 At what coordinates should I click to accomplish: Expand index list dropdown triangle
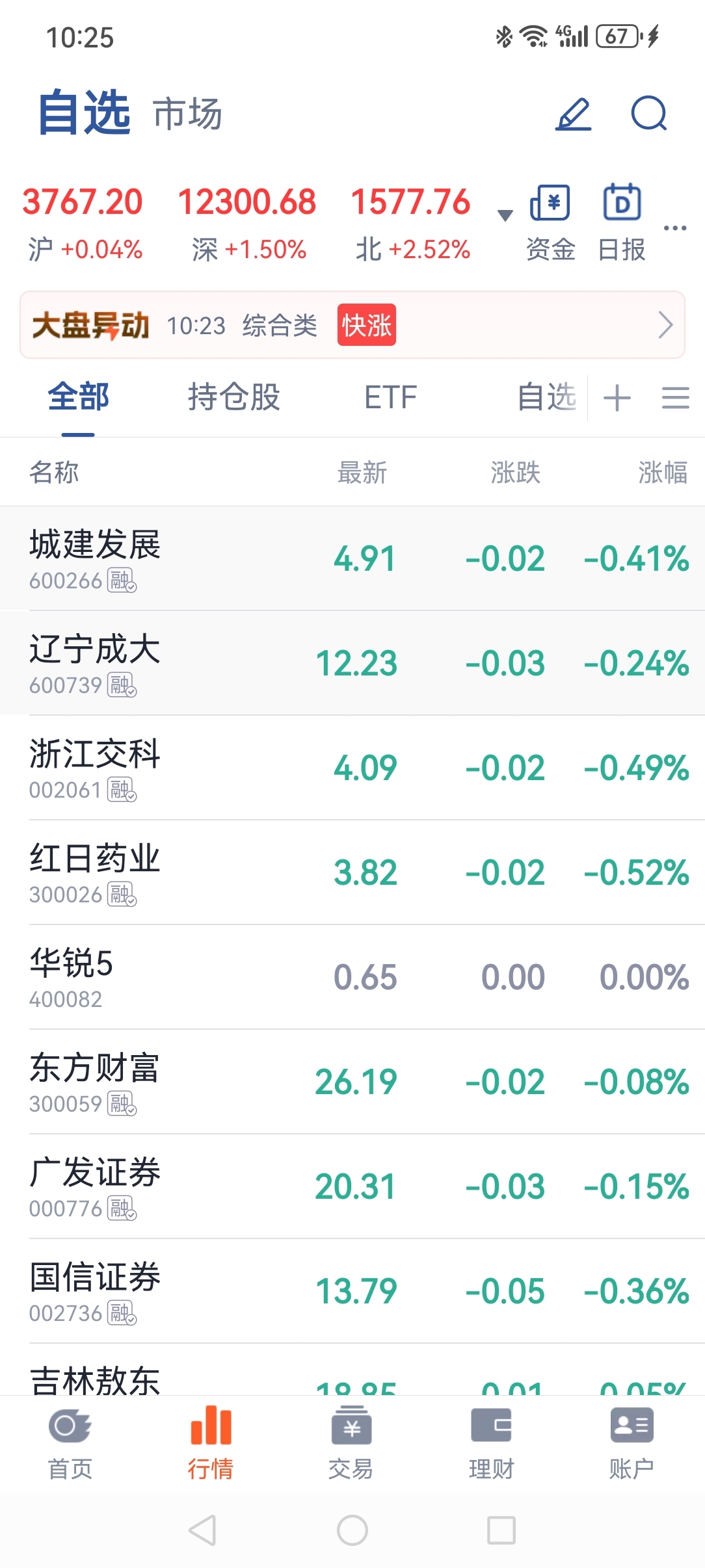505,215
